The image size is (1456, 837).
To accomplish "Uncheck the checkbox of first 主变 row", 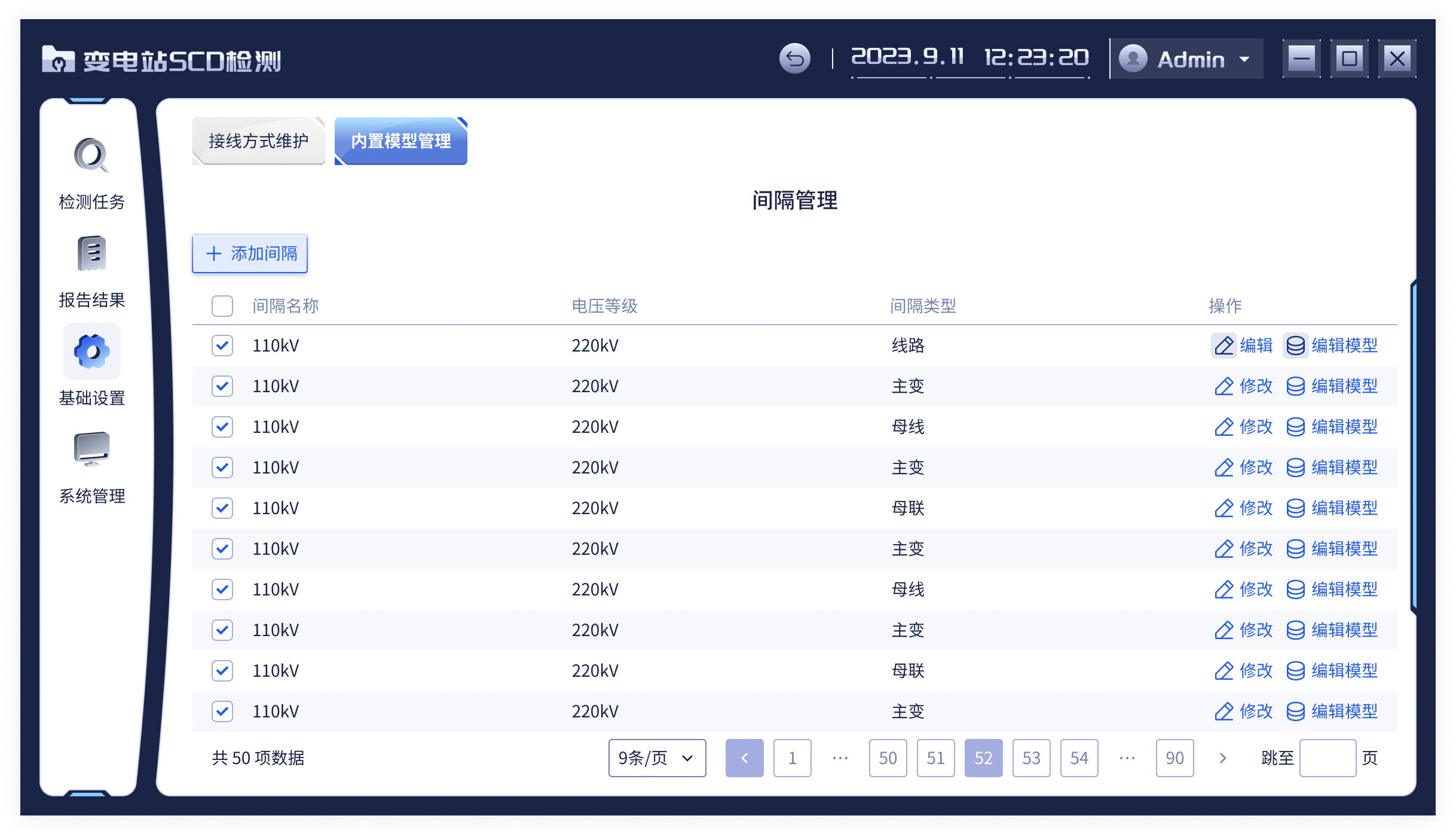I will click(222, 386).
